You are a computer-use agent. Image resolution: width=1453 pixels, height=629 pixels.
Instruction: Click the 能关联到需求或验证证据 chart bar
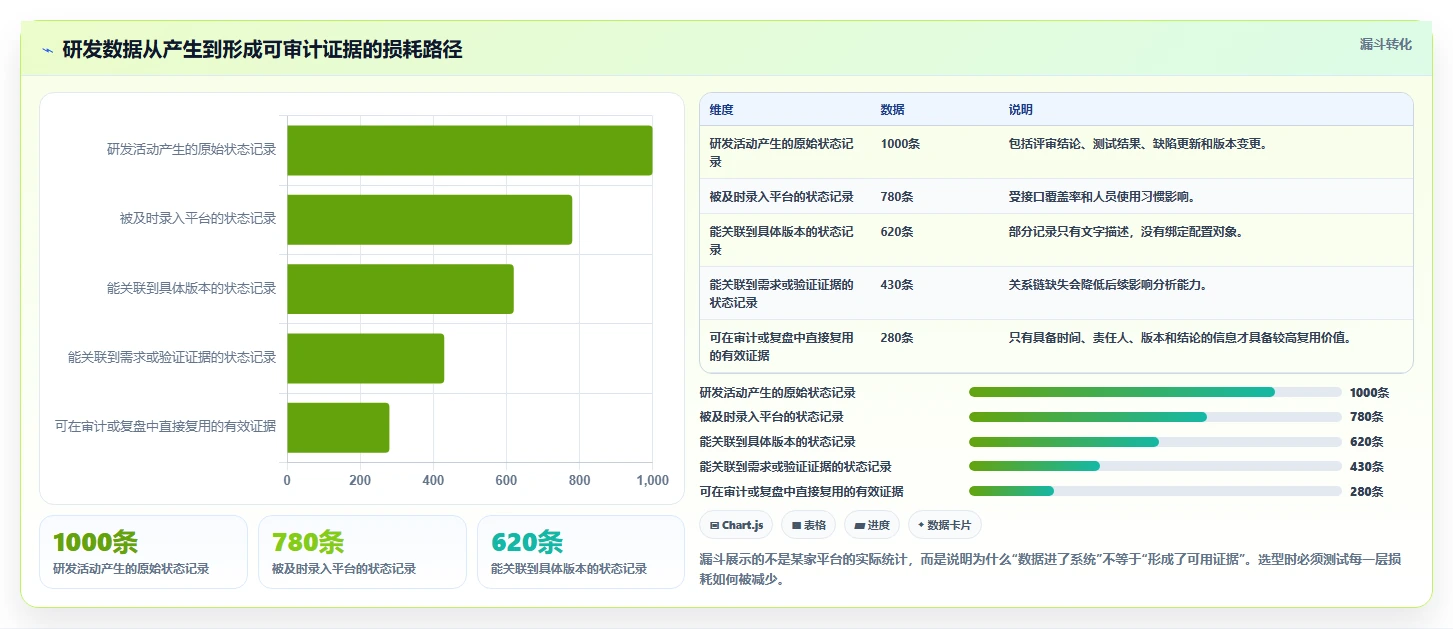click(365, 358)
